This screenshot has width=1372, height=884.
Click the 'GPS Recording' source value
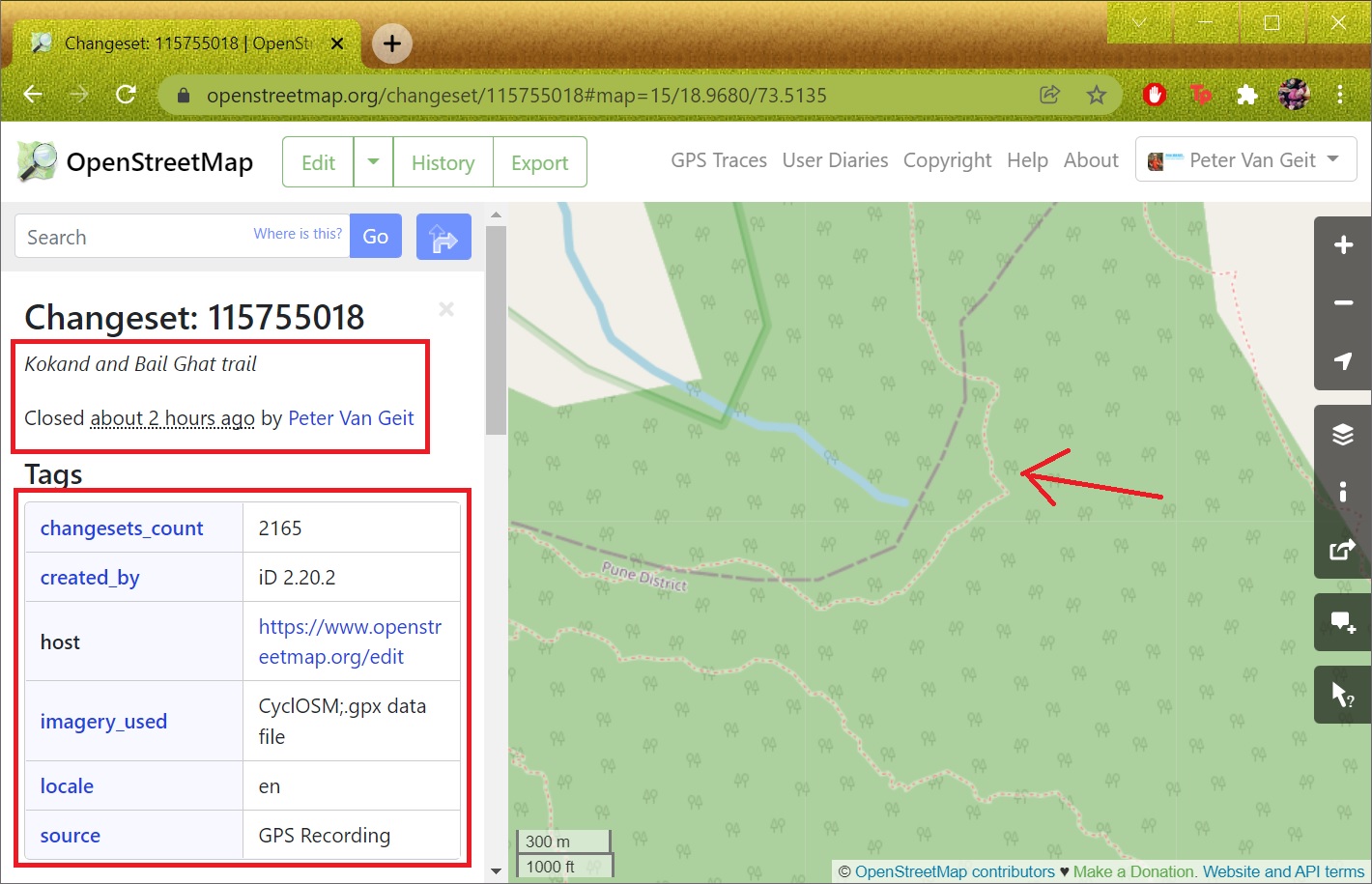[325, 836]
